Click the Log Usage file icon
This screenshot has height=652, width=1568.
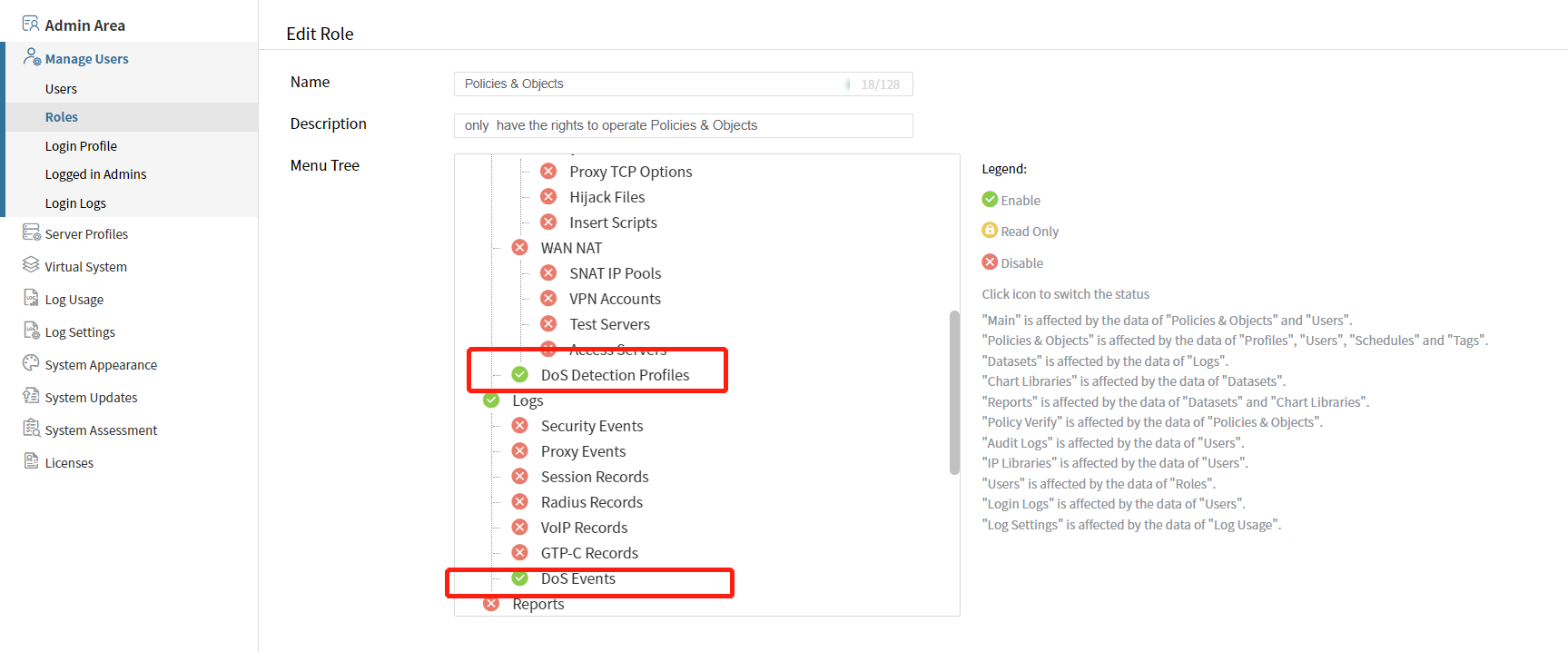point(31,299)
